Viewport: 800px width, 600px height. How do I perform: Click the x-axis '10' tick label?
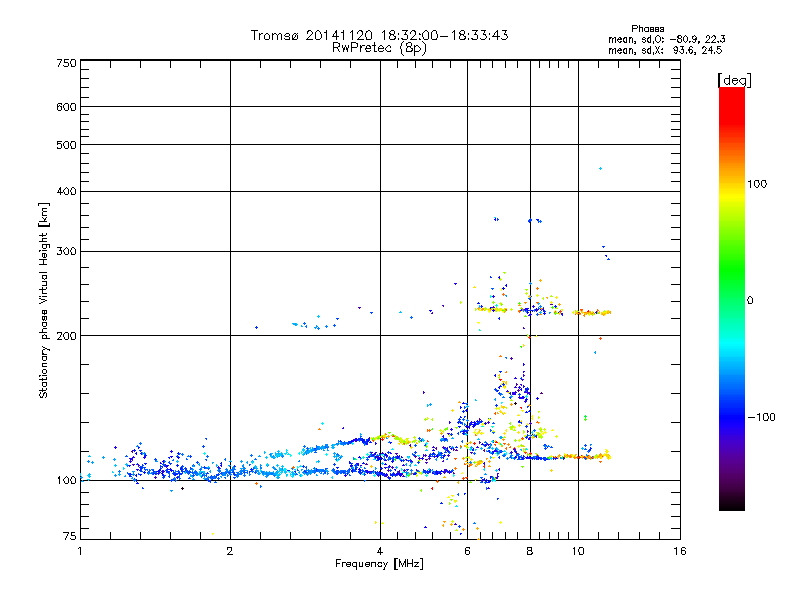pyautogui.click(x=578, y=551)
